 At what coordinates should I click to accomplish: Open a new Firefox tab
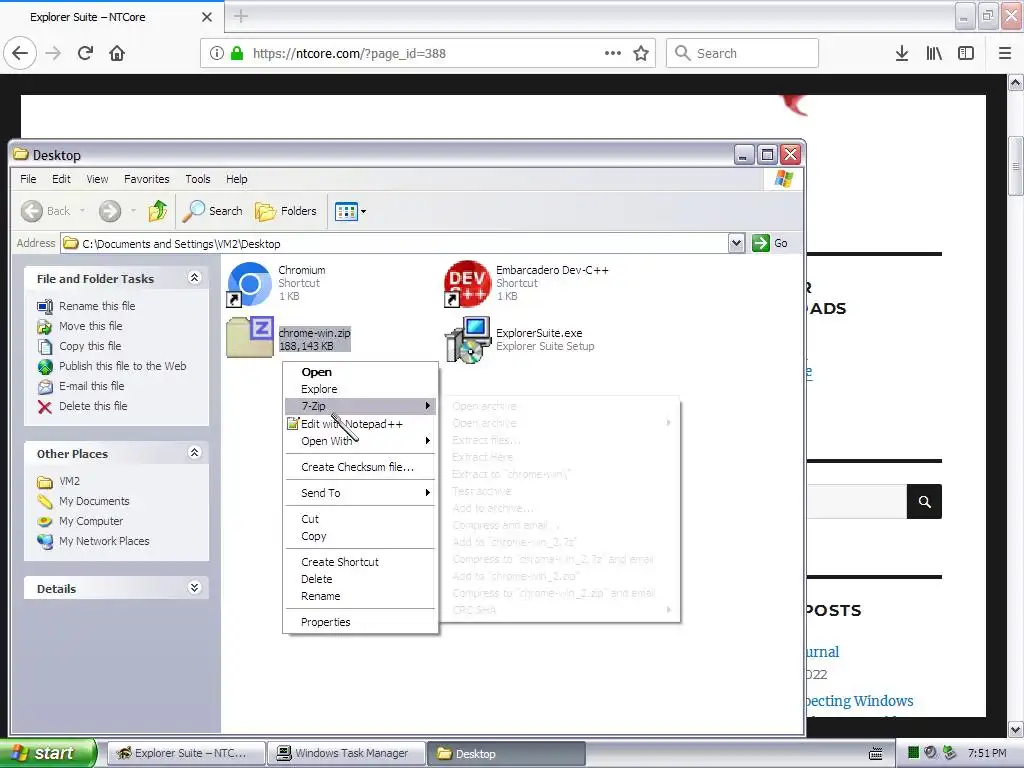click(x=241, y=16)
